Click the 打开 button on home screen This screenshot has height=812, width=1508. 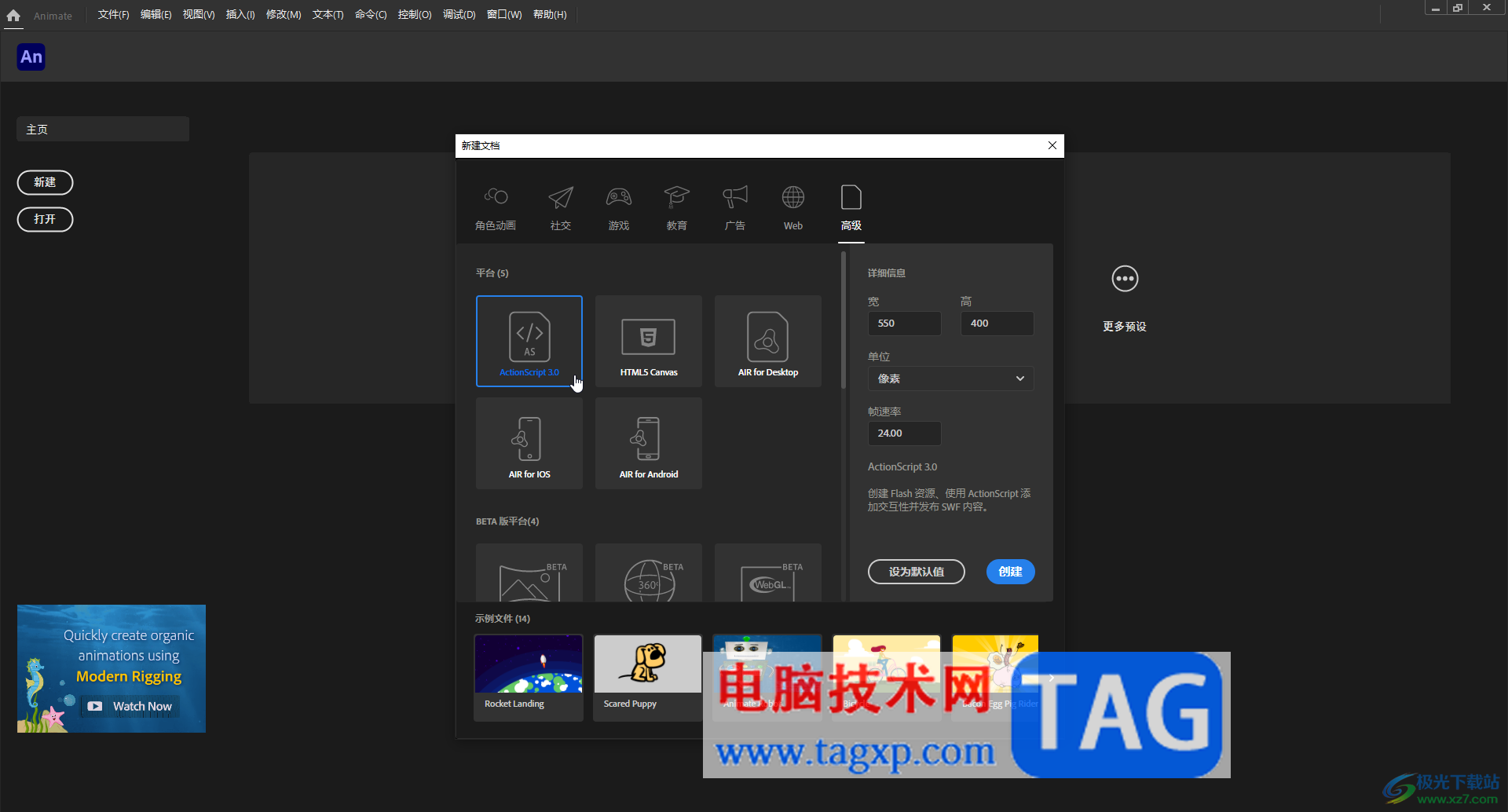pos(45,219)
